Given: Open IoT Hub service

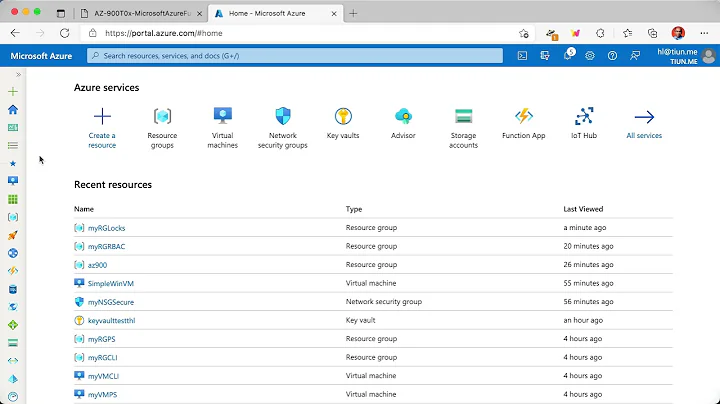Looking at the screenshot, I should click(x=584, y=123).
